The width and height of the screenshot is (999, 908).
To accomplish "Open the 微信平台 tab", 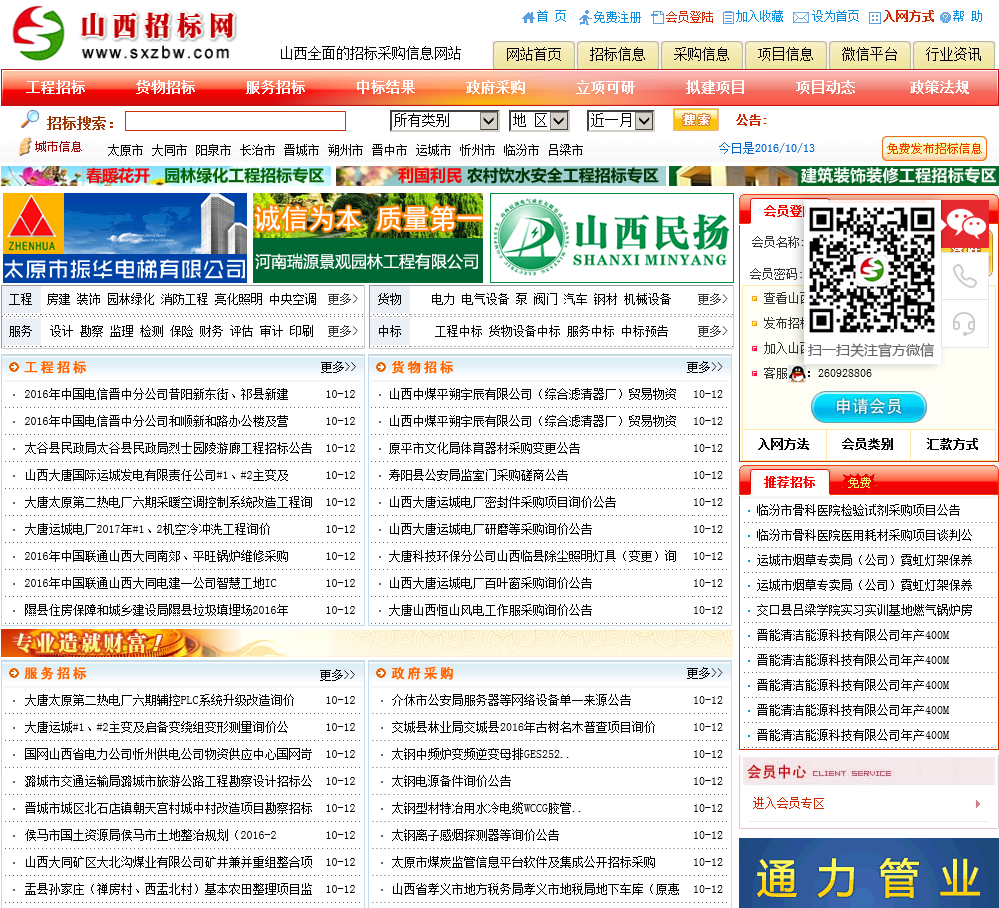I will coord(869,55).
